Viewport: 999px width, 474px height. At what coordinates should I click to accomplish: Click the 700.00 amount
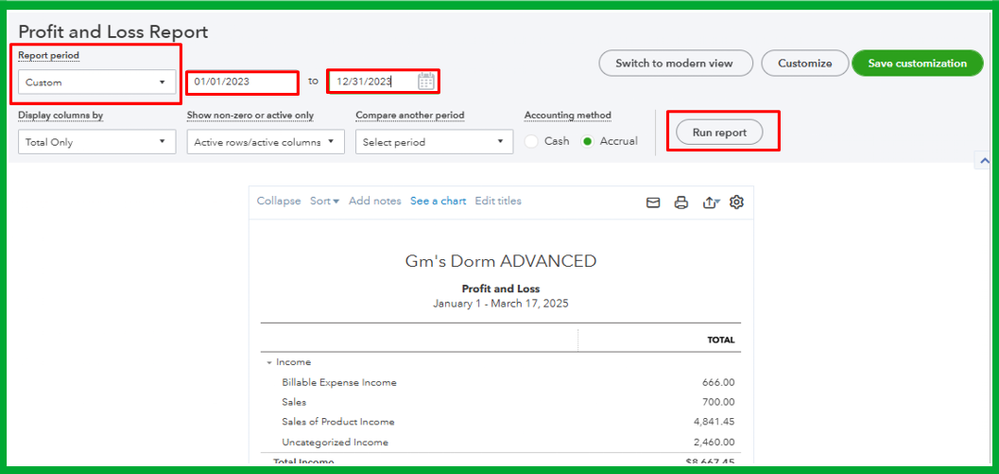coord(717,402)
